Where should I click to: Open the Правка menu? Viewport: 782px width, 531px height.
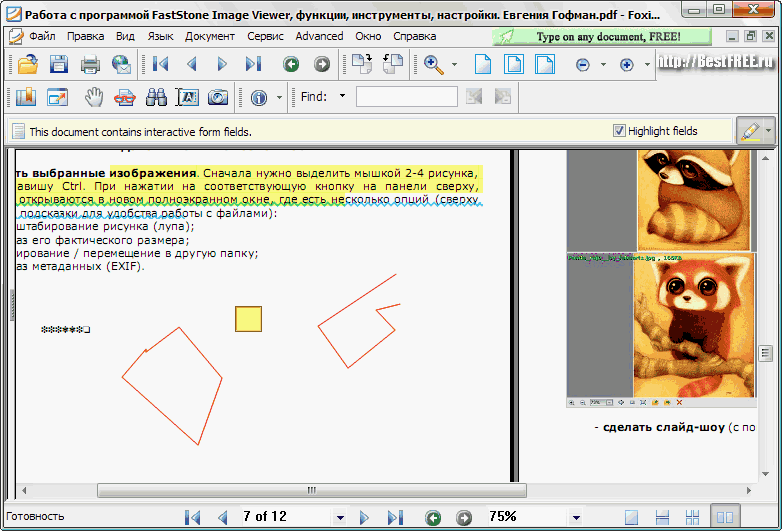(x=85, y=36)
